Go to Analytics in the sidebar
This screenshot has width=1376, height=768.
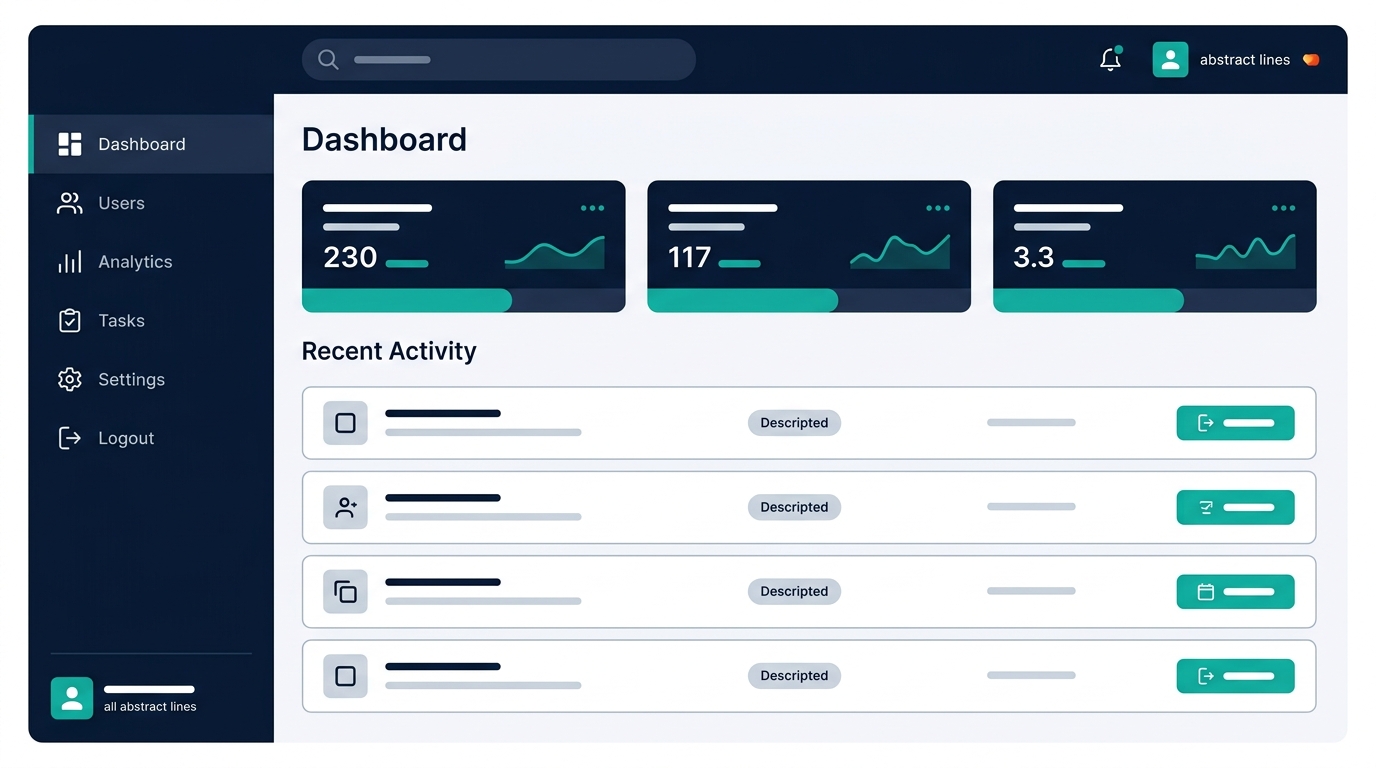pos(151,262)
